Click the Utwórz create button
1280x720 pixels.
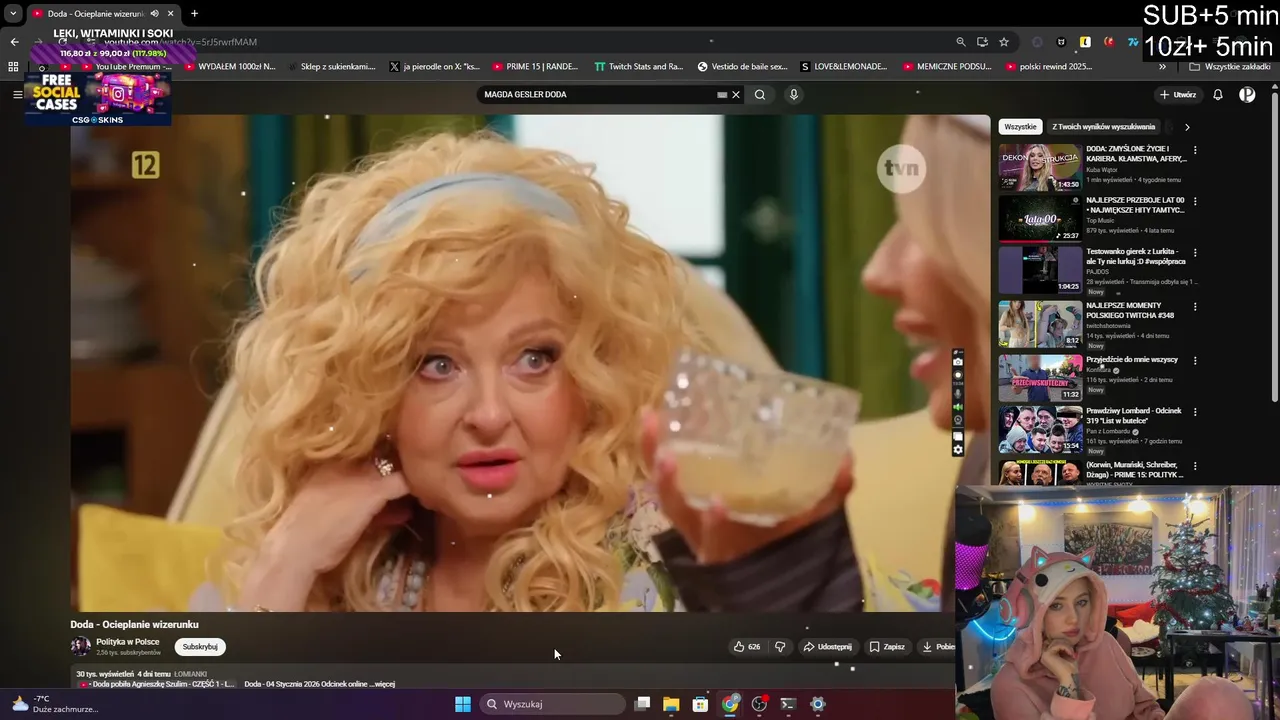(1178, 95)
